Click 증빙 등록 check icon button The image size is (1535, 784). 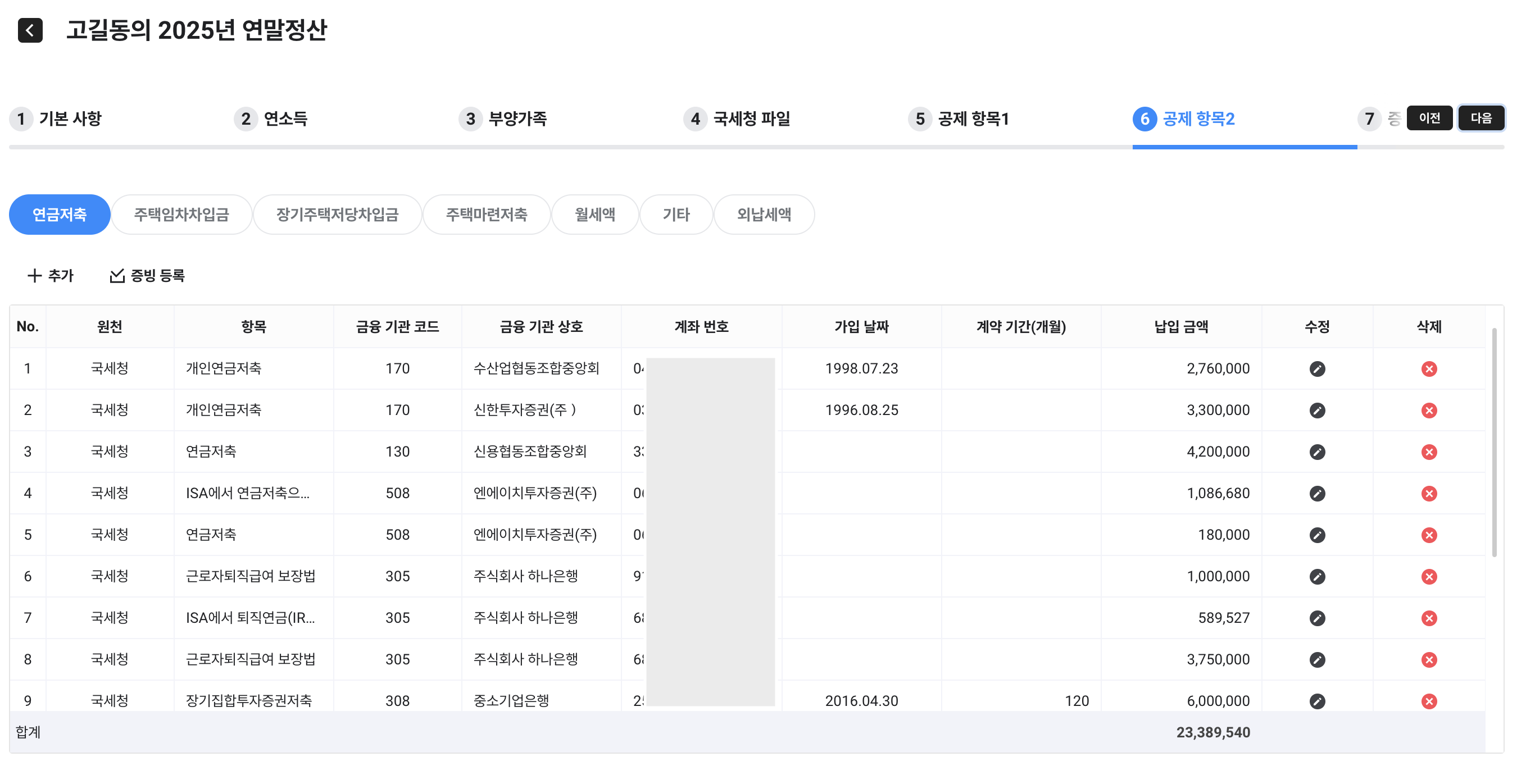click(x=147, y=275)
